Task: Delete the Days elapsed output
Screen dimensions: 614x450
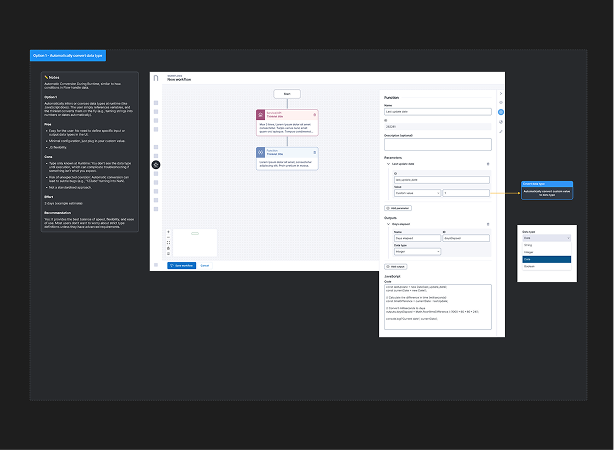Action: coord(488,223)
